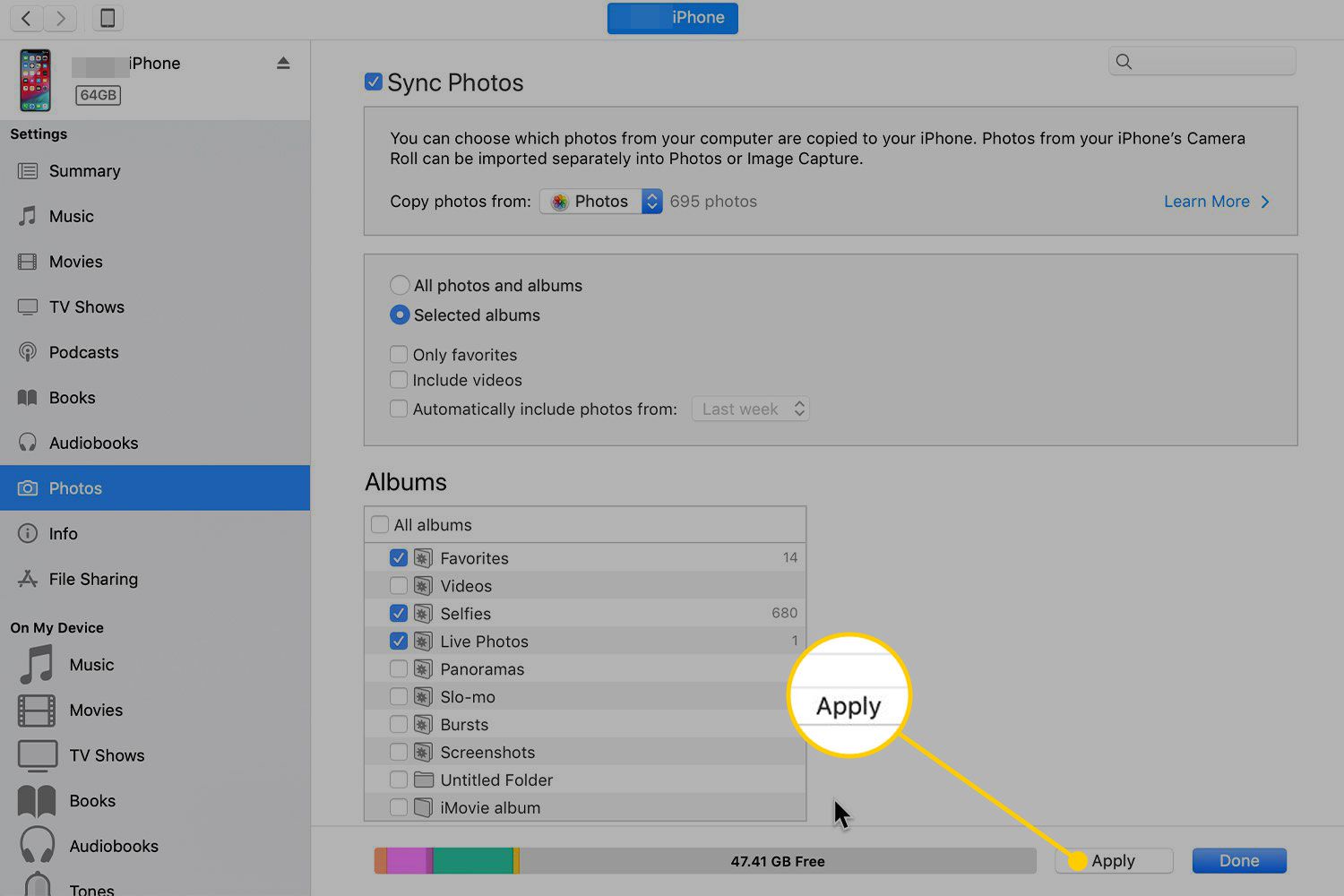This screenshot has height=896, width=1344.
Task: Select the Photos sidebar item
Action: [x=155, y=488]
